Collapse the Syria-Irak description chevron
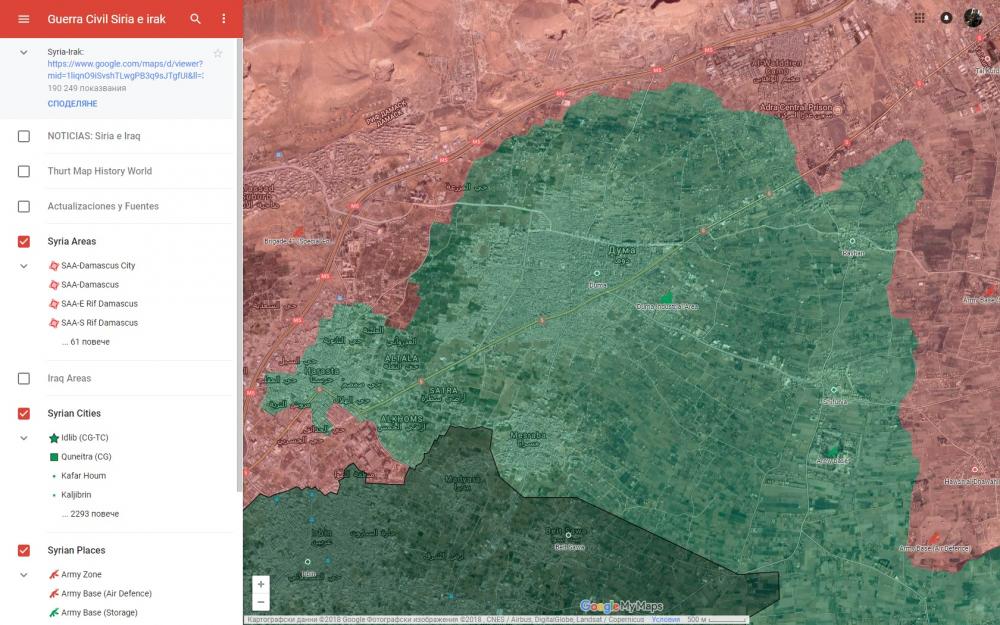 24,52
